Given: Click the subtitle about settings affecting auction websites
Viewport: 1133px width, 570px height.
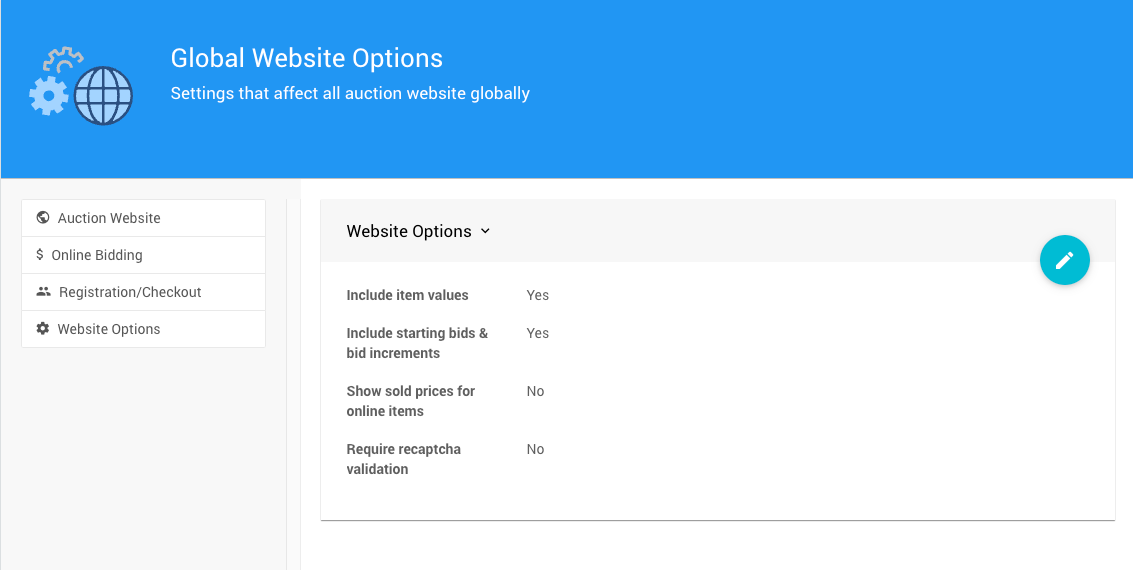Looking at the screenshot, I should tap(350, 94).
